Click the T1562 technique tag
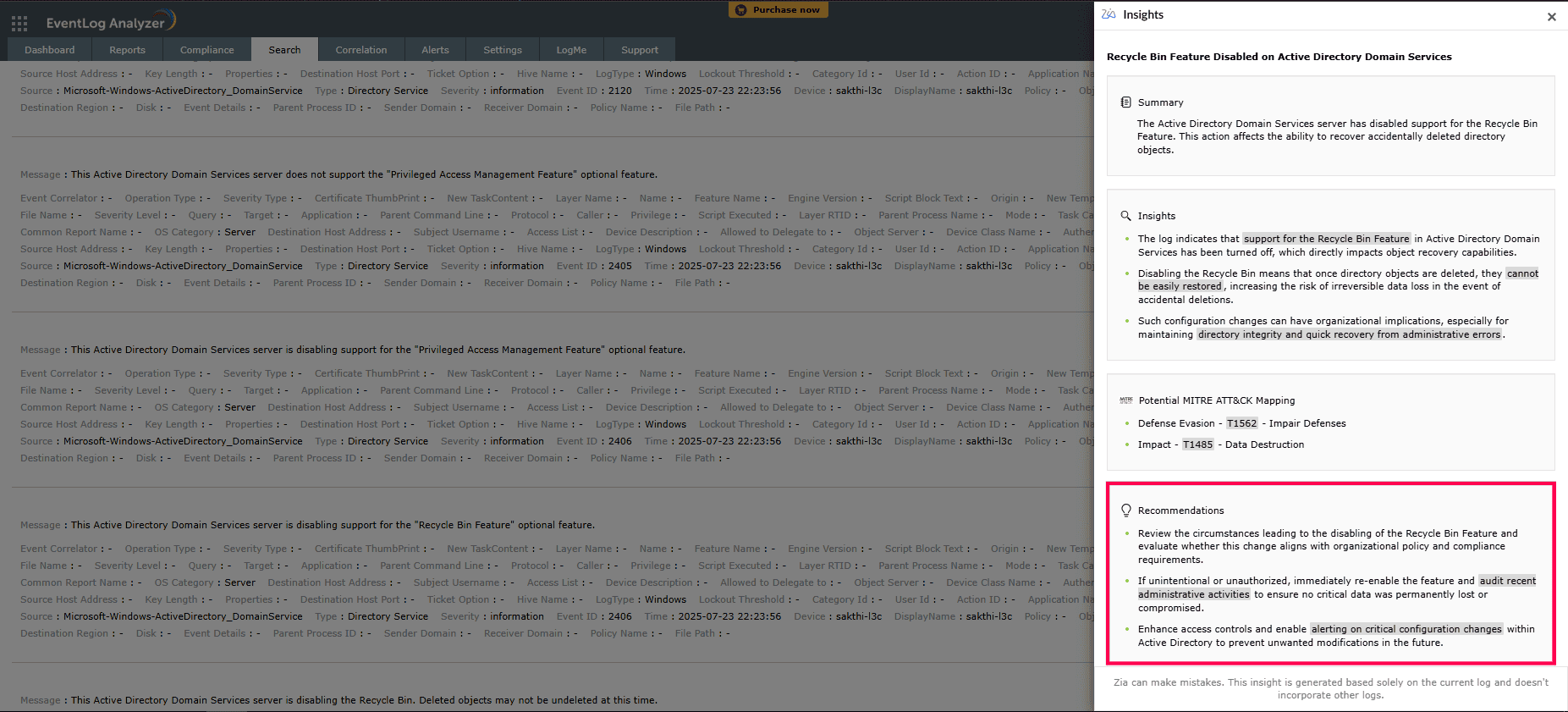The height and width of the screenshot is (712, 1568). pos(1242,423)
